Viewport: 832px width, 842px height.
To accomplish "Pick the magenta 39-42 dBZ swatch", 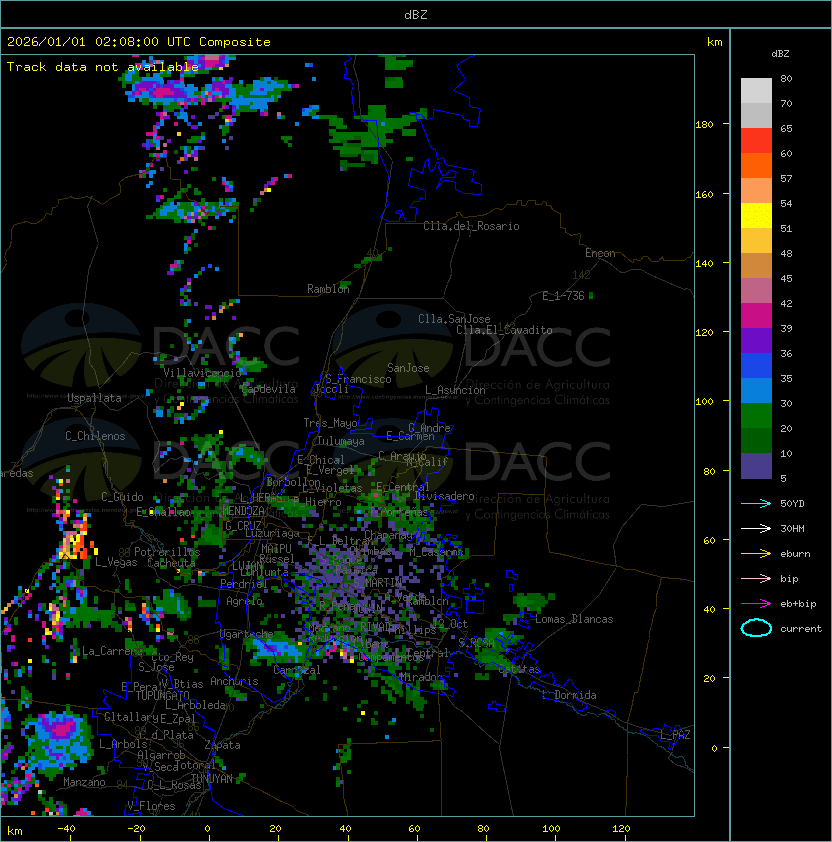I will (756, 316).
